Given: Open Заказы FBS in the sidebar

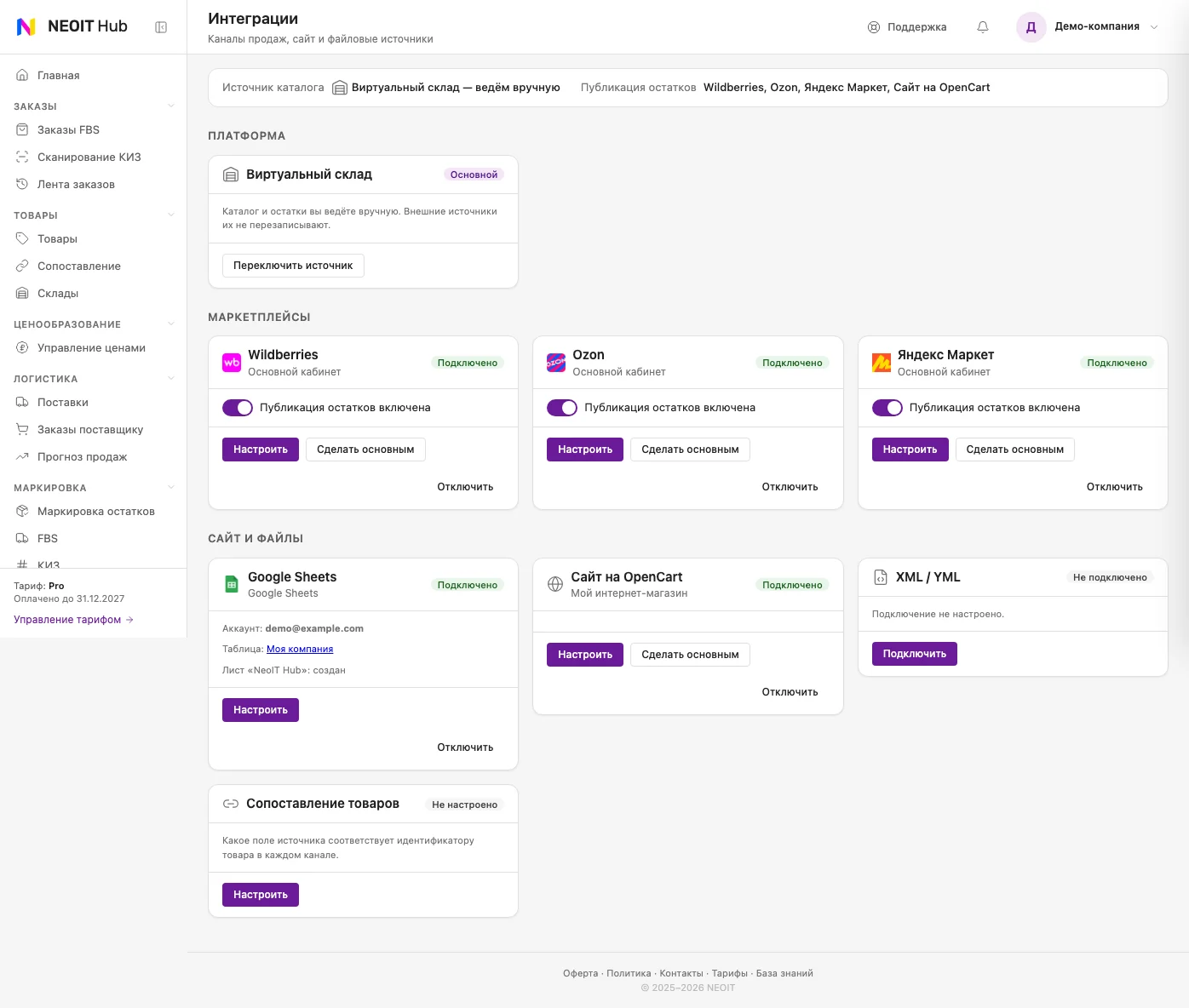Looking at the screenshot, I should pos(94,129).
